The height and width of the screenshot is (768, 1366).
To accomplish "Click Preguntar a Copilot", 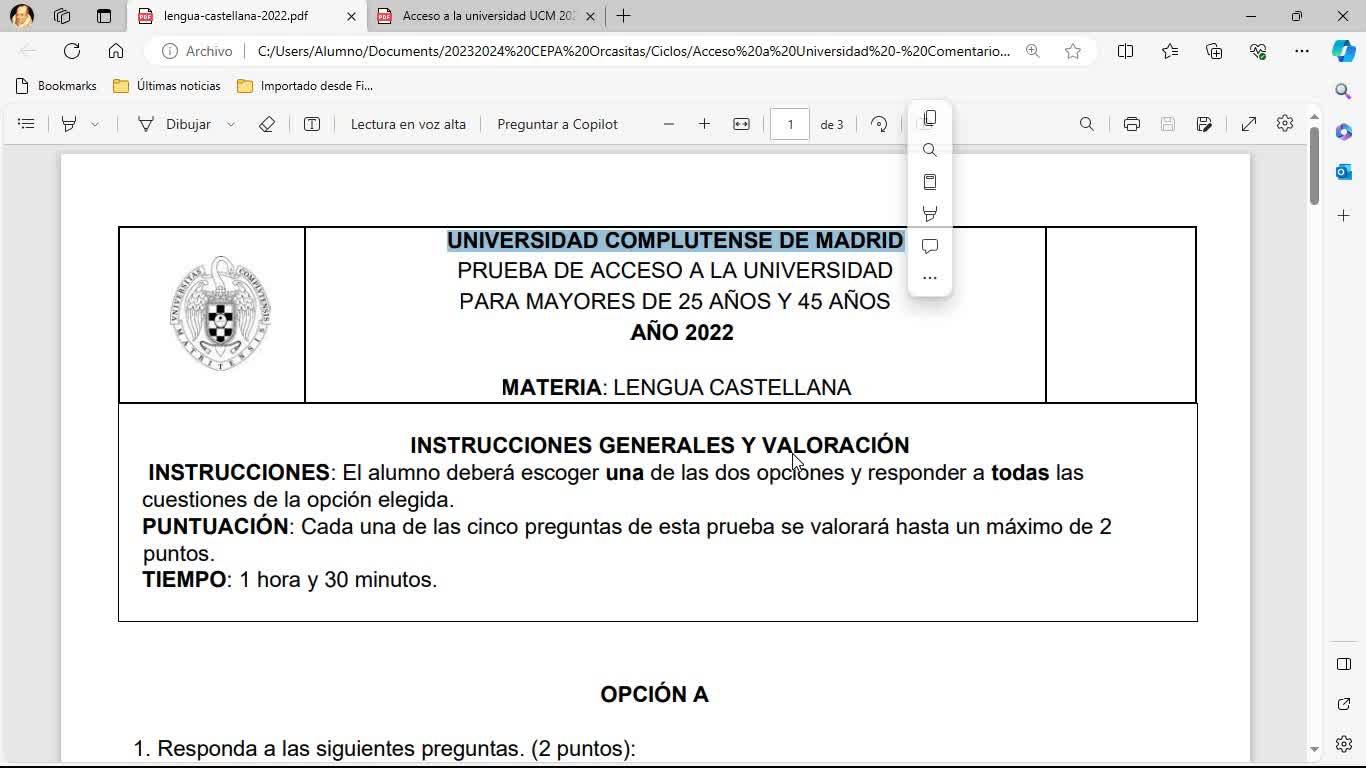I will (x=557, y=124).
